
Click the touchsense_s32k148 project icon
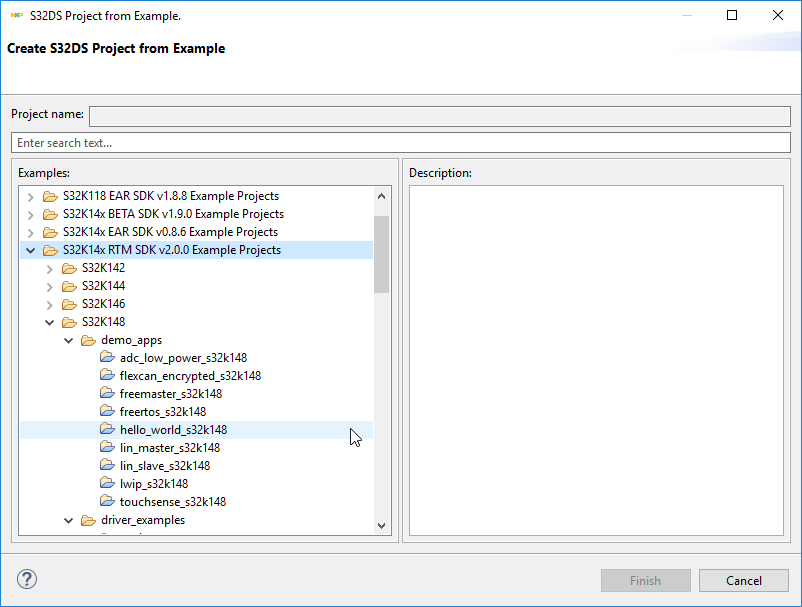107,502
